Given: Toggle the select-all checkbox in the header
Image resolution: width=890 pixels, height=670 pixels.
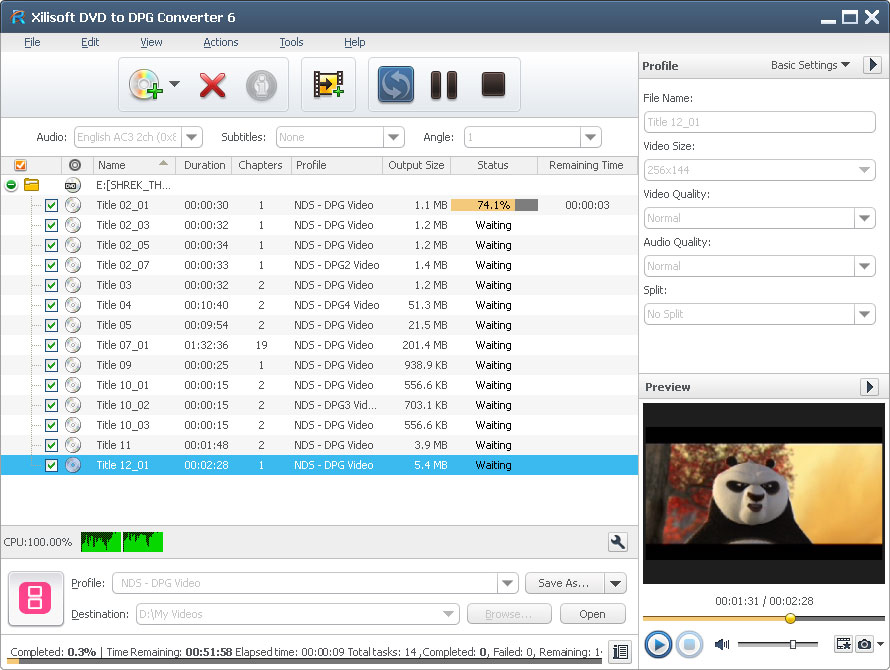Looking at the screenshot, I should (21, 165).
